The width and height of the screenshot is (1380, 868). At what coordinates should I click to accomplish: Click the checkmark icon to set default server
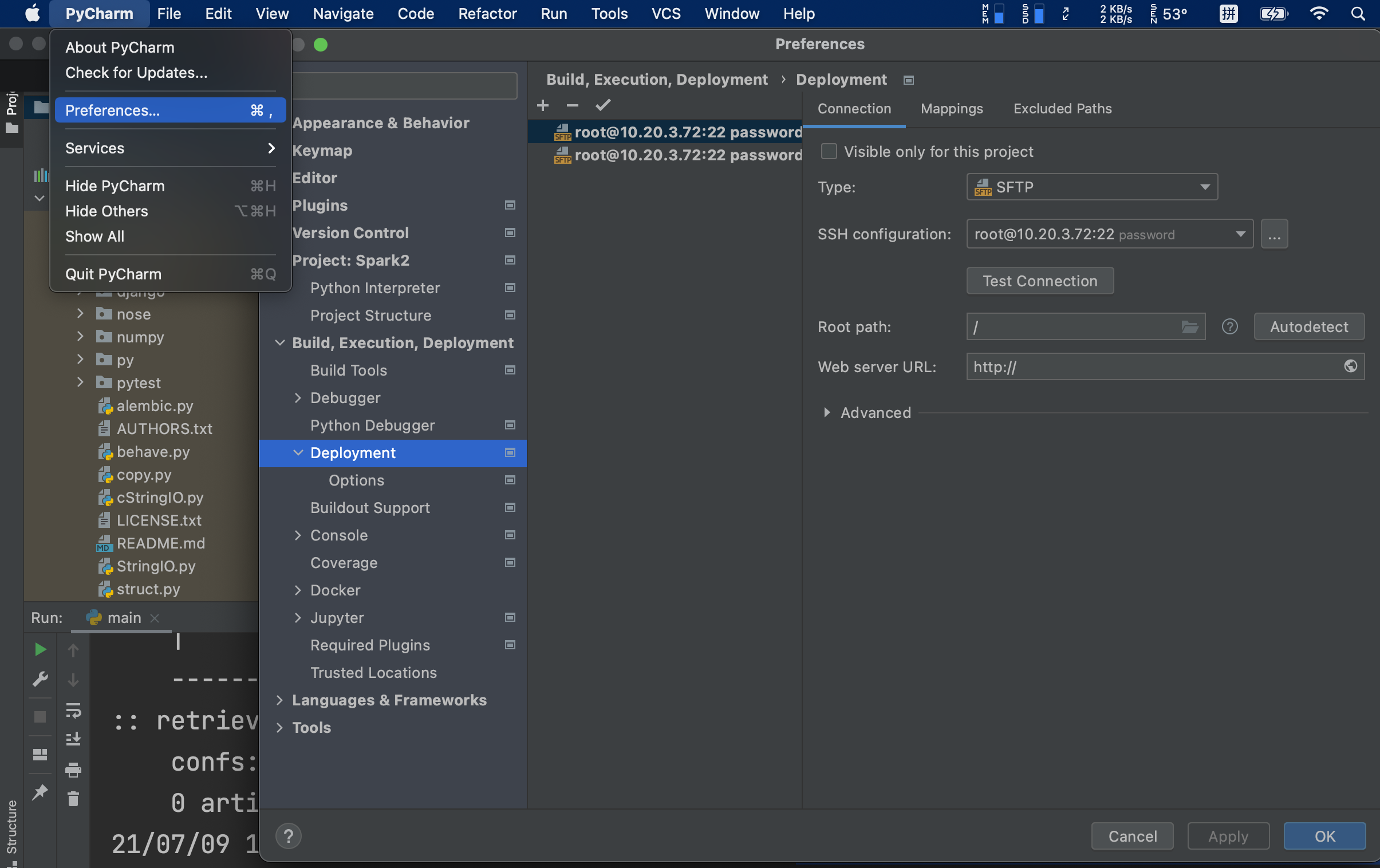pos(602,105)
